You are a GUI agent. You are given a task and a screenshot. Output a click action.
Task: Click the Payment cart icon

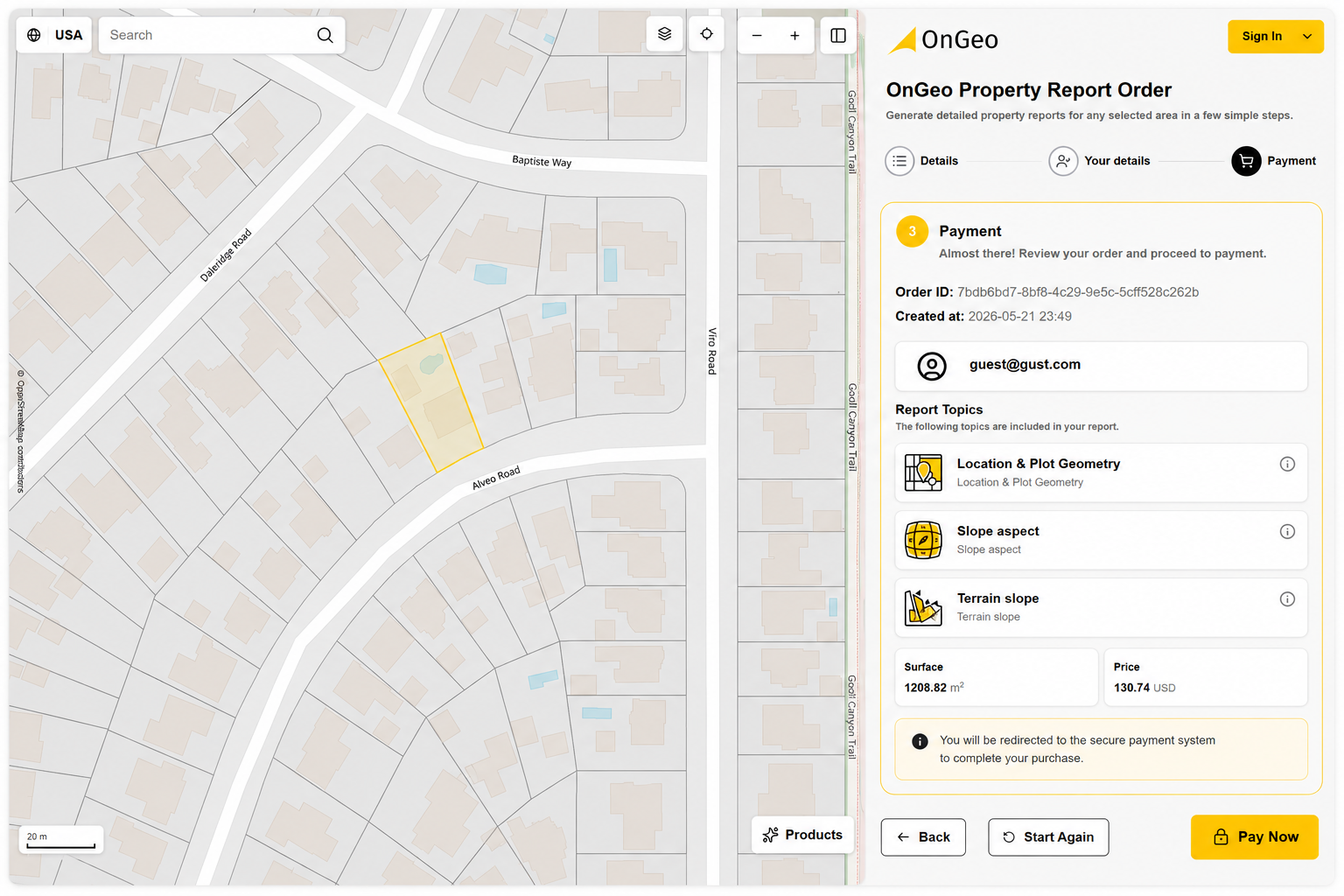pos(1246,161)
